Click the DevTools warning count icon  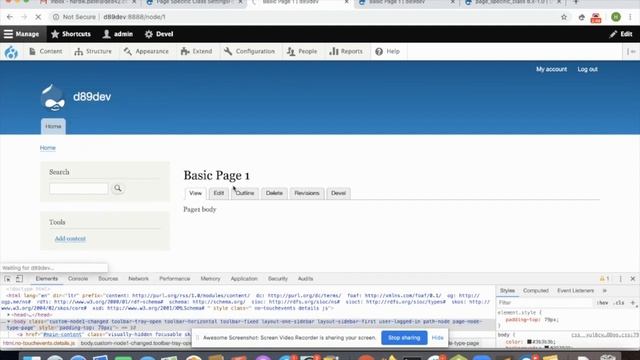click(604, 279)
